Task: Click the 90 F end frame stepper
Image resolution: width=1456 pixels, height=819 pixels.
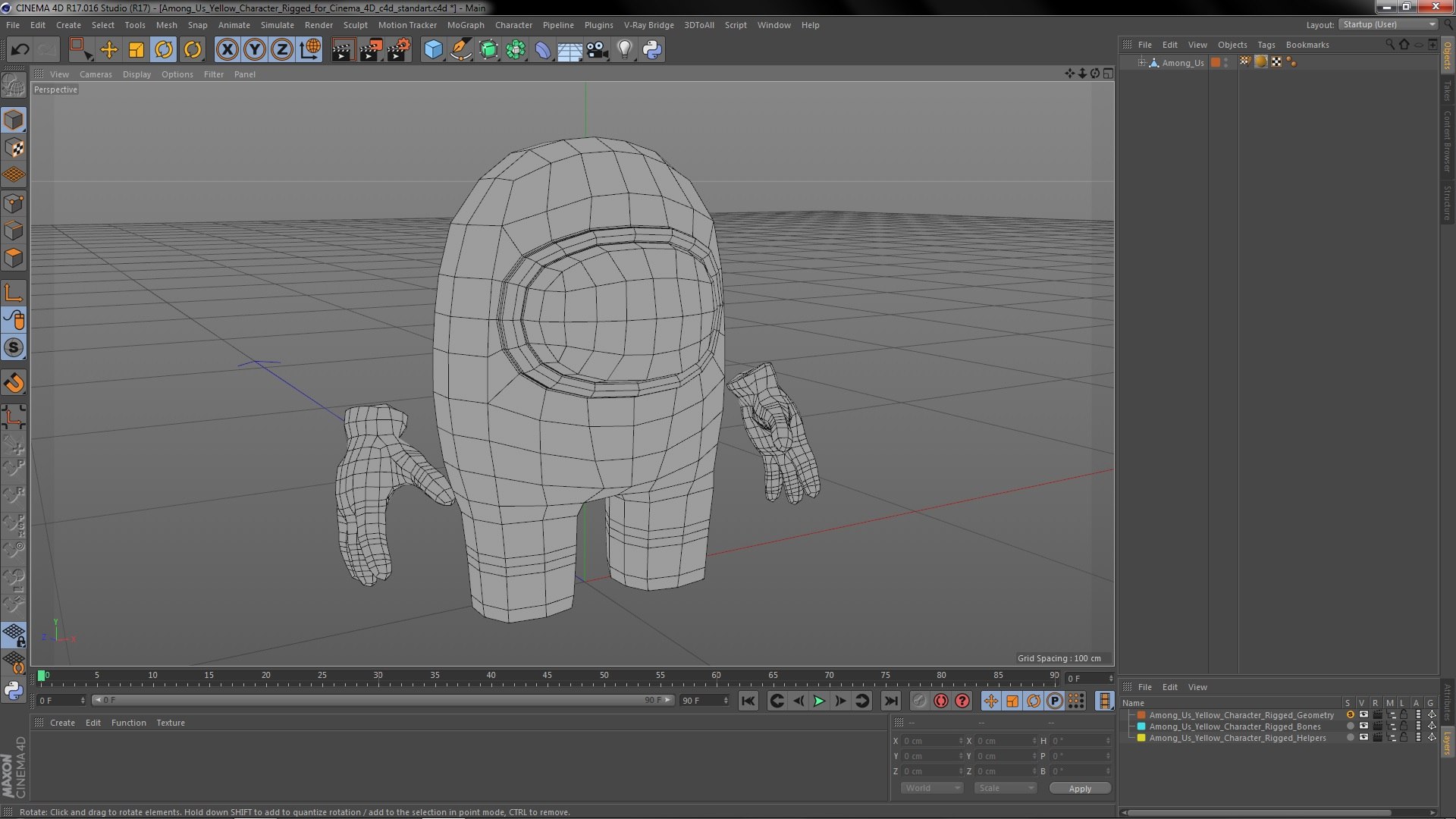Action: (x=726, y=701)
